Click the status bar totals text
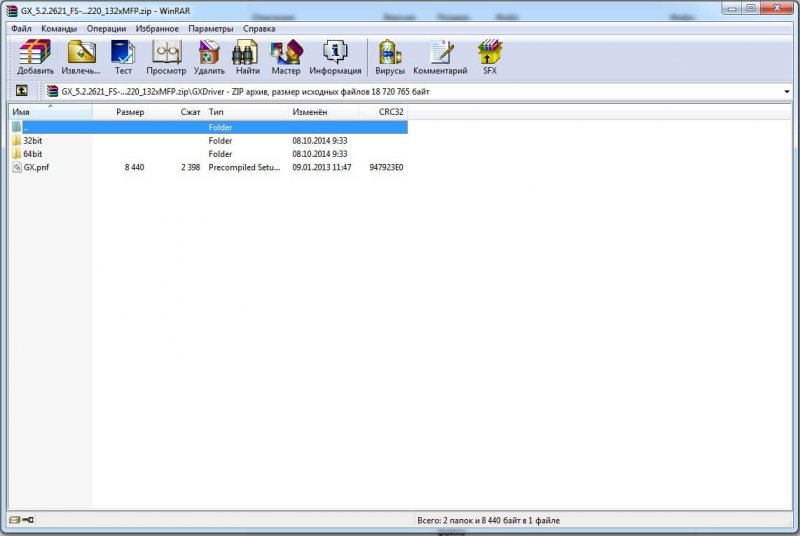Image resolution: width=800 pixels, height=536 pixels. point(488,521)
